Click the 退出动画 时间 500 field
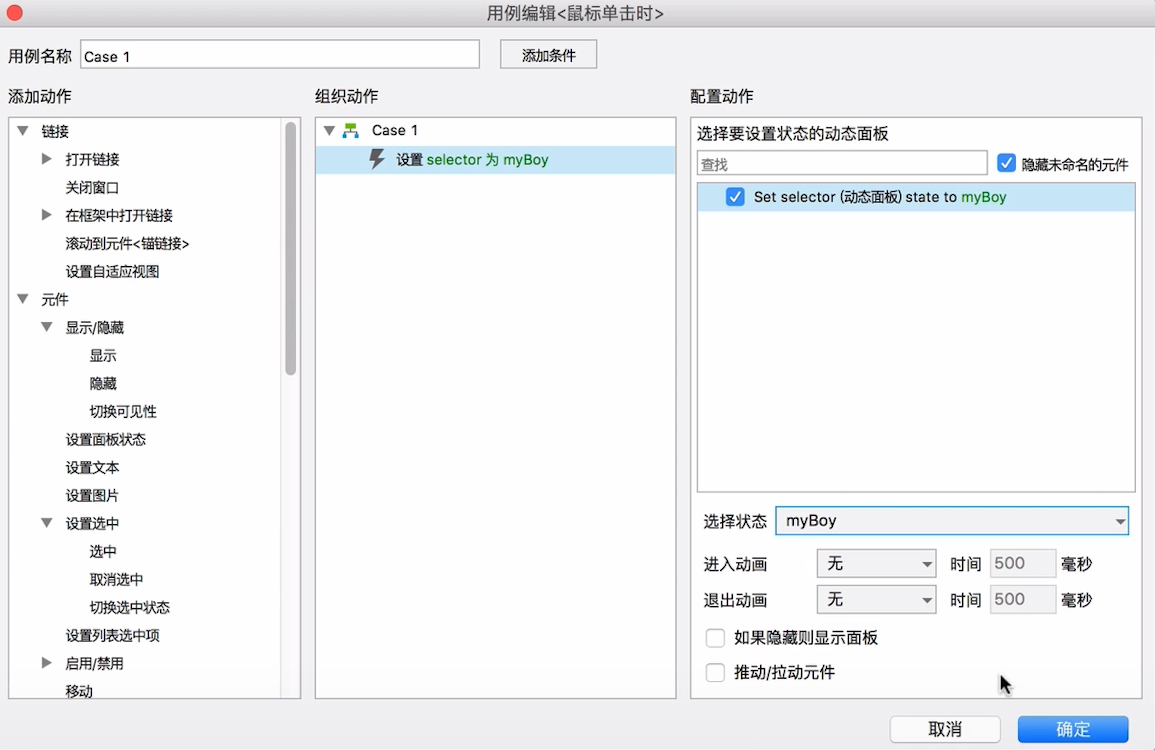Image resolution: width=1155 pixels, height=750 pixels. tap(1022, 600)
